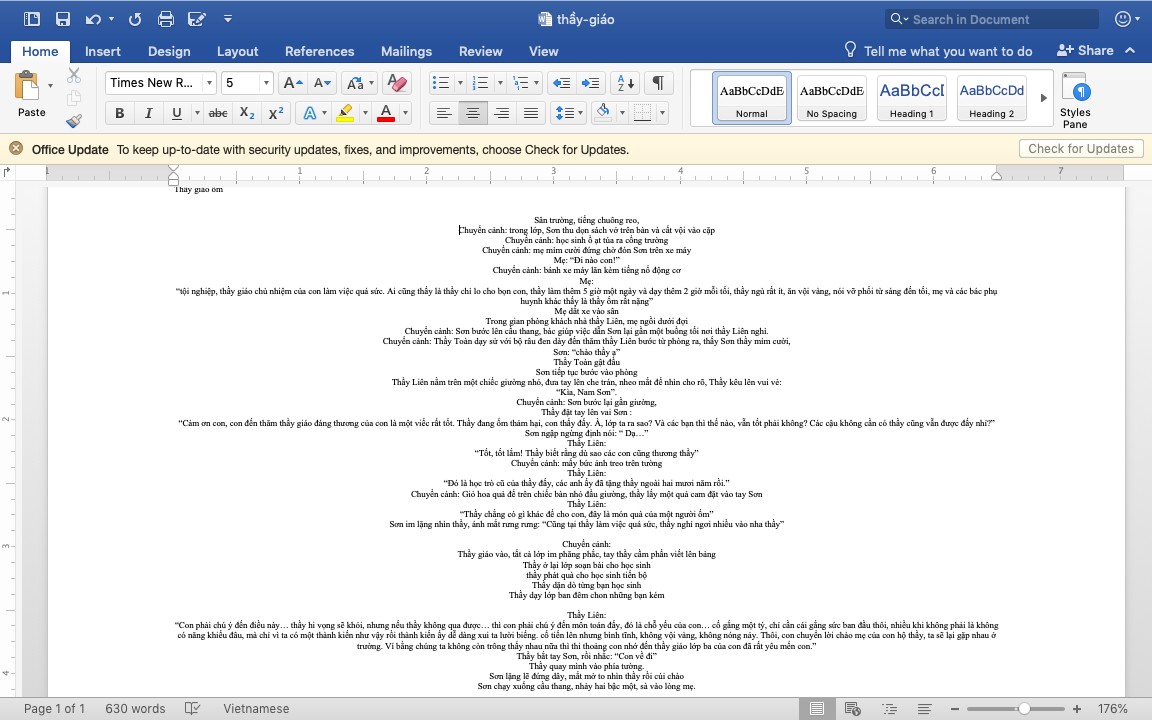Apply the Heading 1 style
The height and width of the screenshot is (720, 1152).
[912, 98]
